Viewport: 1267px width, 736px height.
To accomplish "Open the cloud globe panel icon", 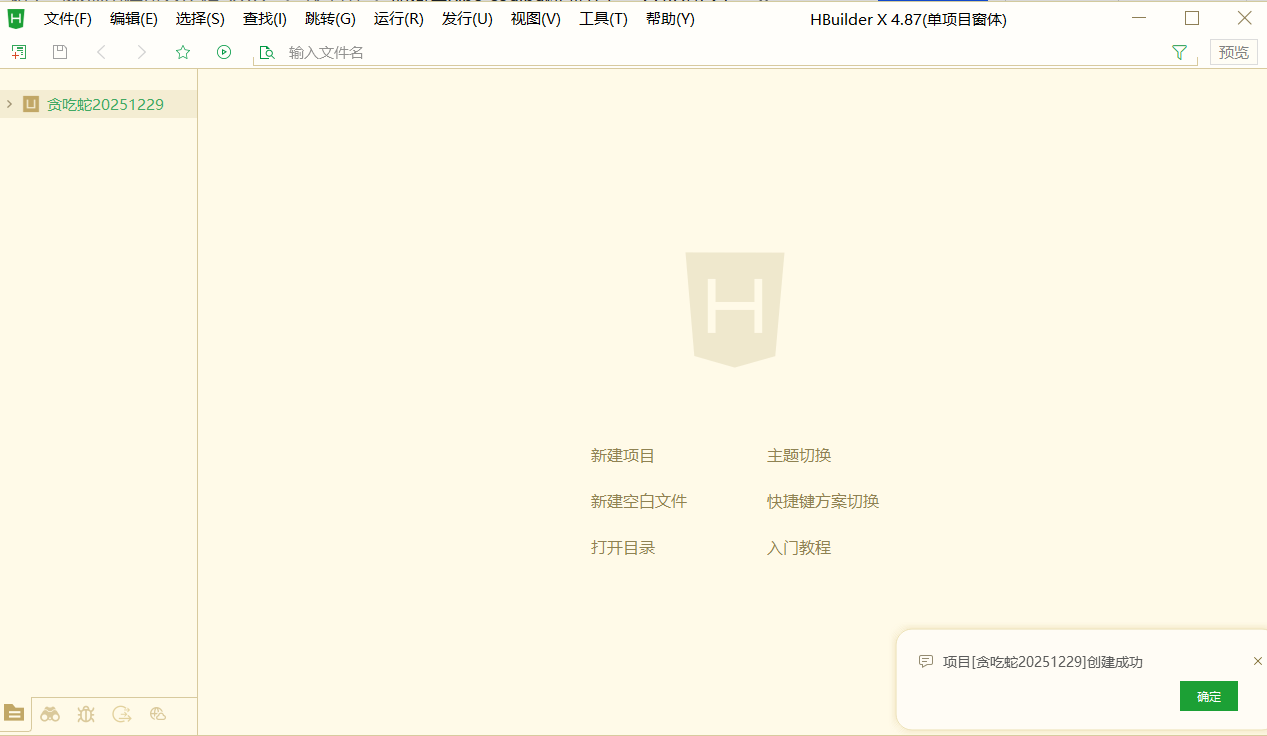I will [157, 714].
